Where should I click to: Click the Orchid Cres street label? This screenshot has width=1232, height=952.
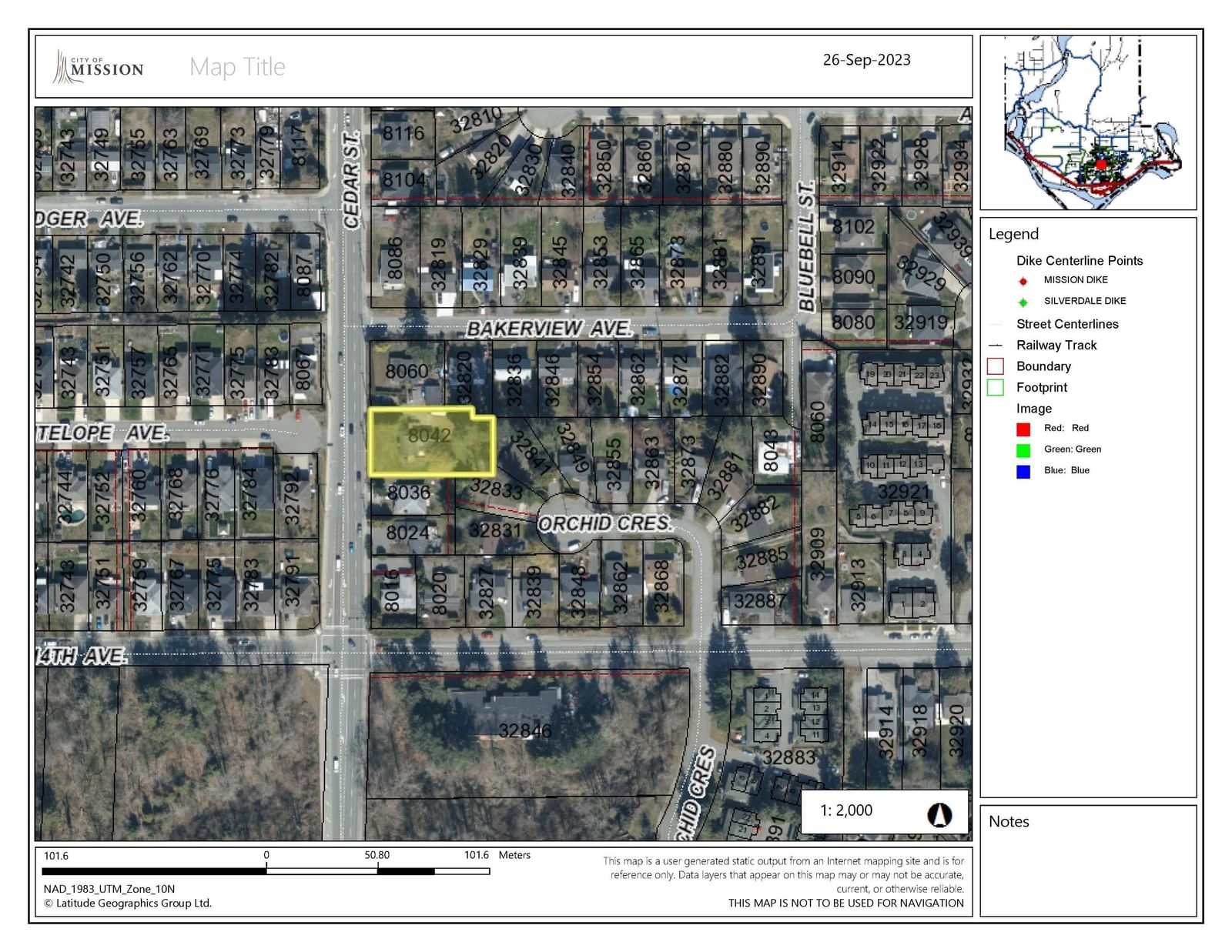coord(604,523)
